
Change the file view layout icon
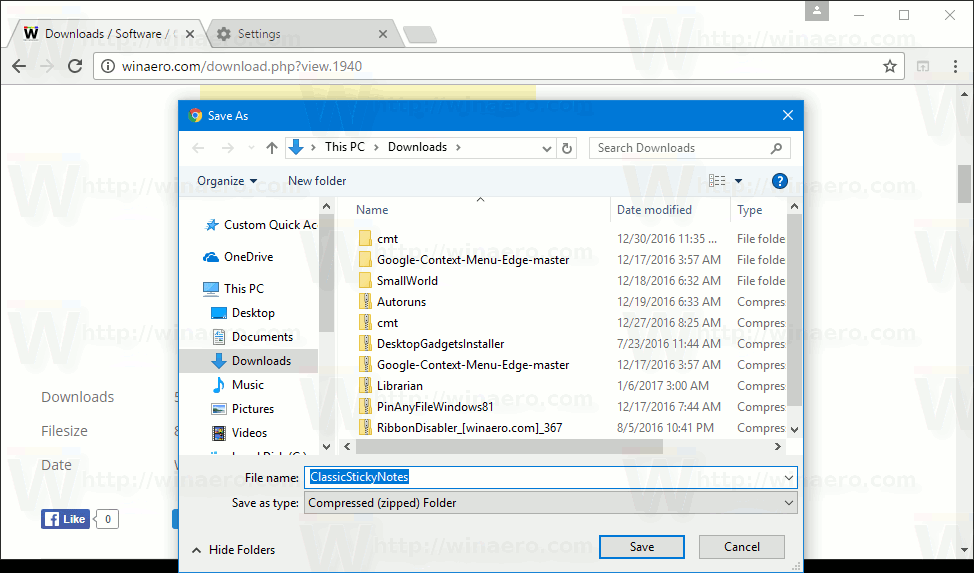(717, 181)
